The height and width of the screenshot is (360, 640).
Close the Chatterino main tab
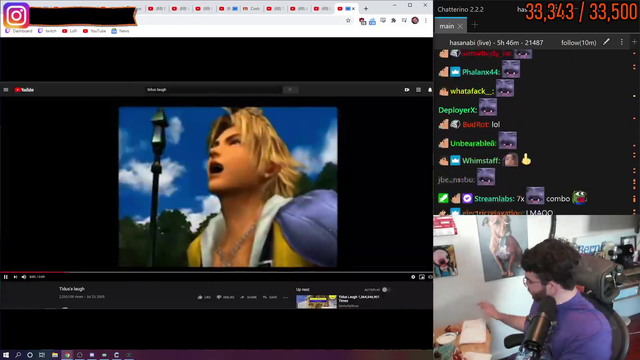click(x=460, y=26)
